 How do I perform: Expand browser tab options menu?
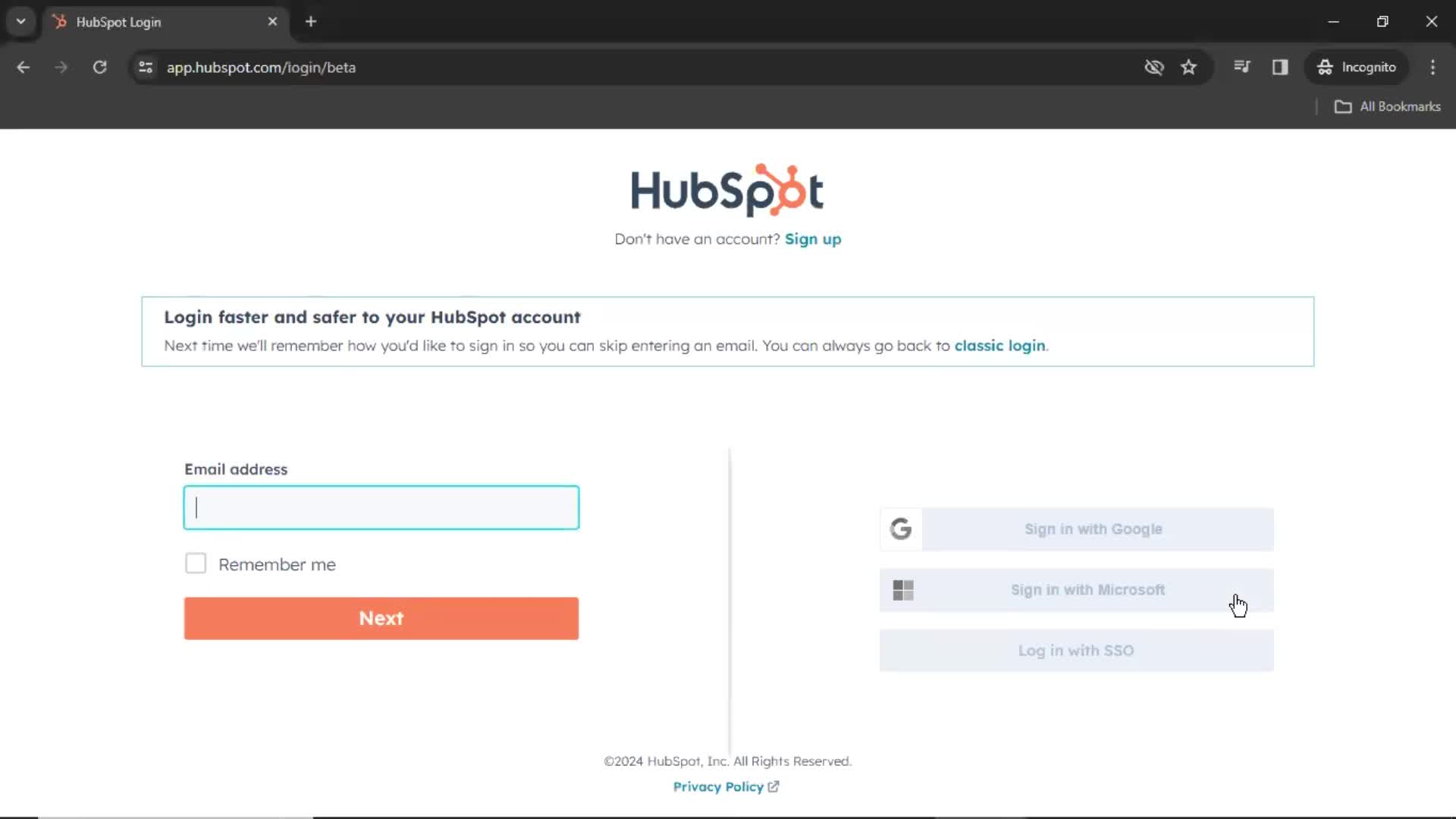click(x=21, y=22)
